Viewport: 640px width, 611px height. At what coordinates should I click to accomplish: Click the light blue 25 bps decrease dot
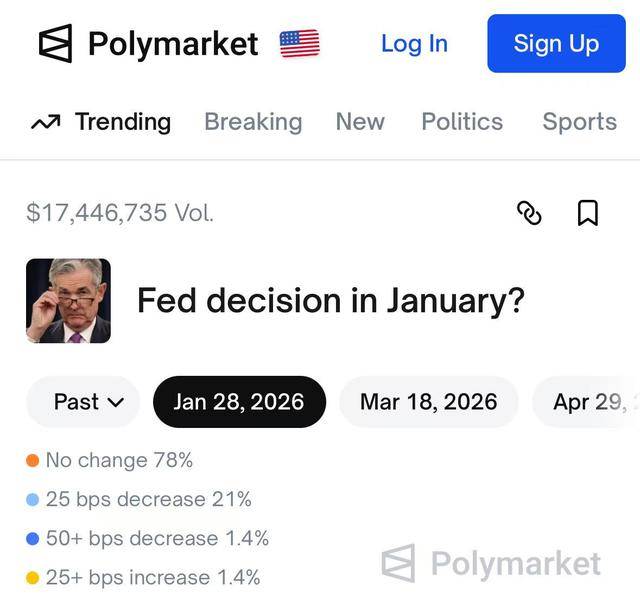33,500
